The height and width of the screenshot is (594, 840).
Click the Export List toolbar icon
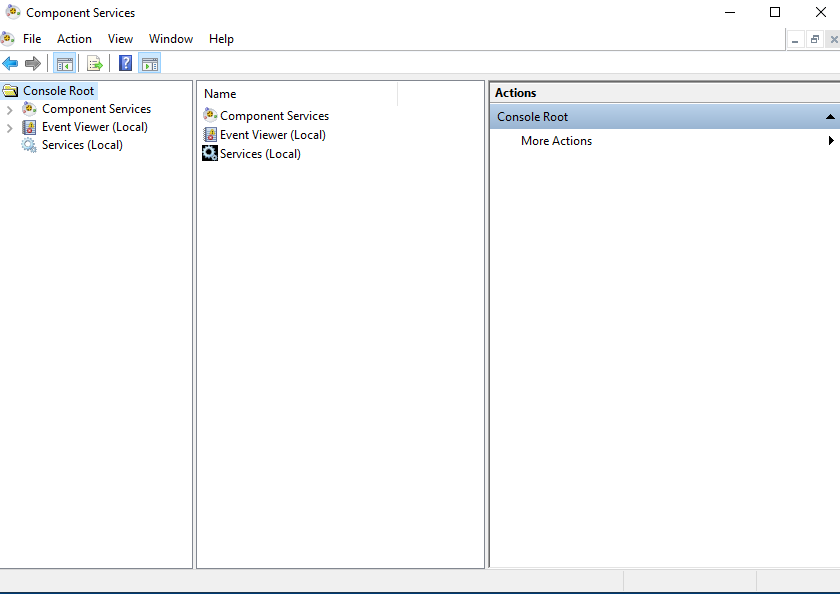[x=95, y=64]
